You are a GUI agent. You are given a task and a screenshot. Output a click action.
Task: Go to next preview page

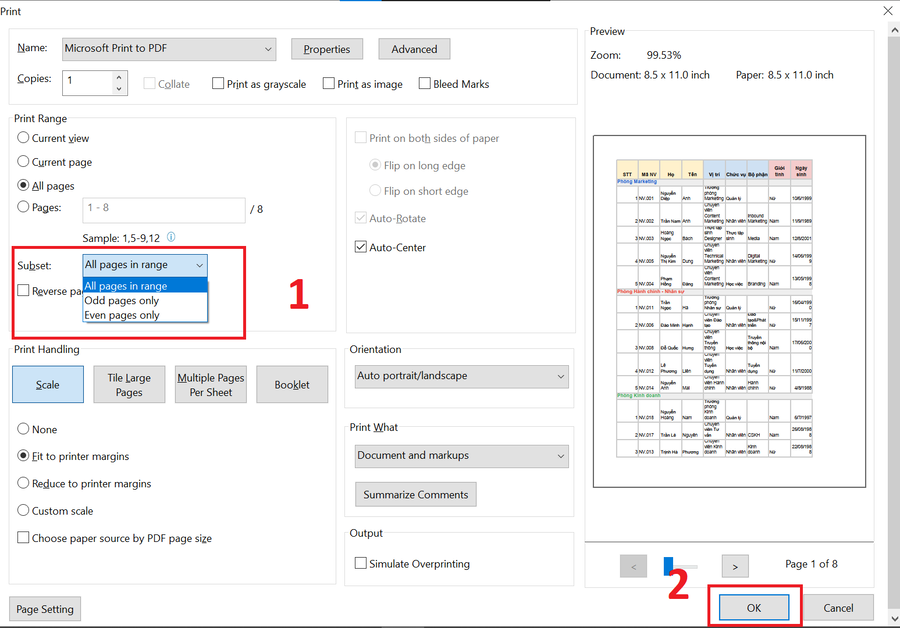735,566
